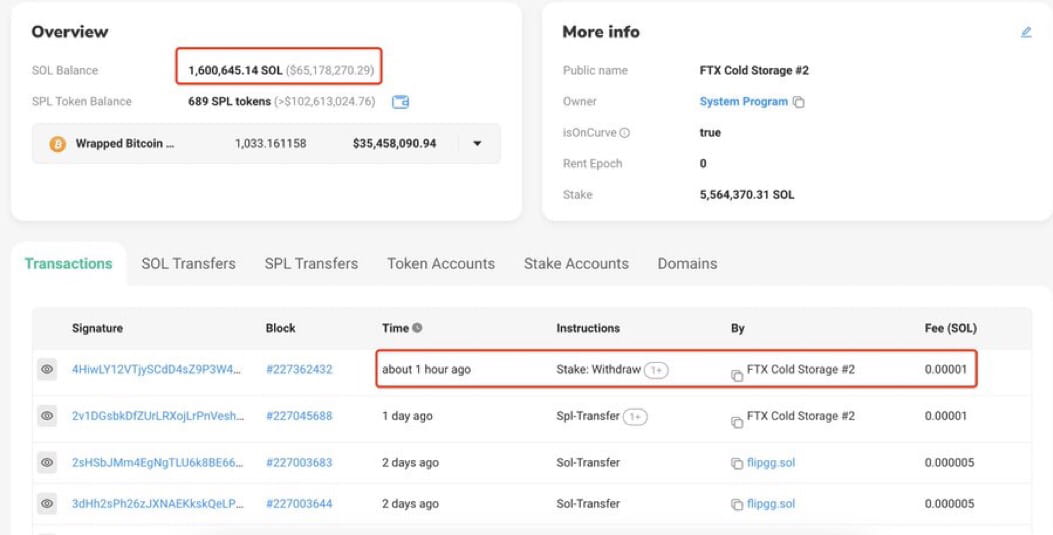Viewport: 1053px width, 535px height.
Task: Copy the flipgg.sol address in third row
Action: (737, 464)
